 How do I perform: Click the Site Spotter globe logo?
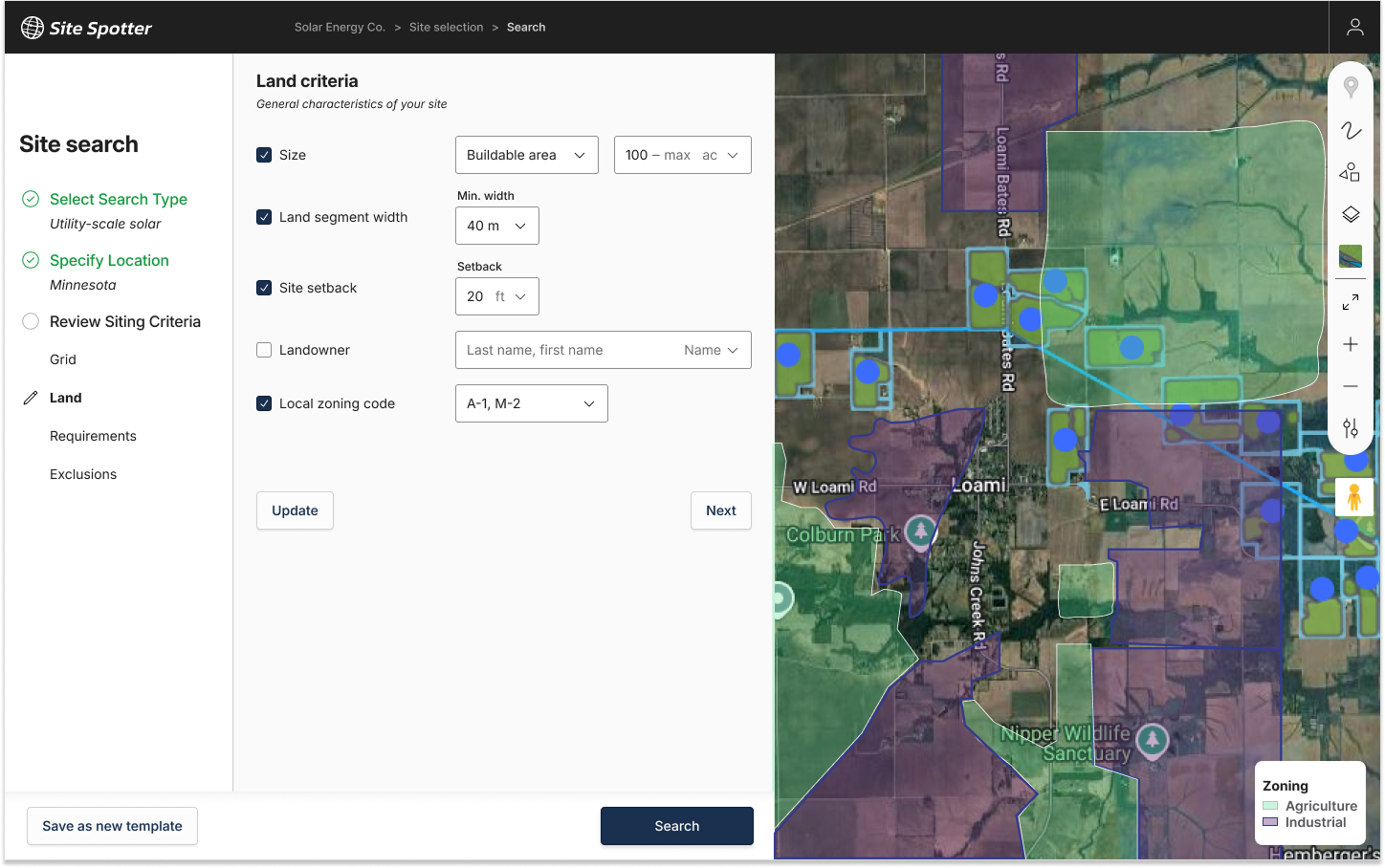tap(33, 28)
